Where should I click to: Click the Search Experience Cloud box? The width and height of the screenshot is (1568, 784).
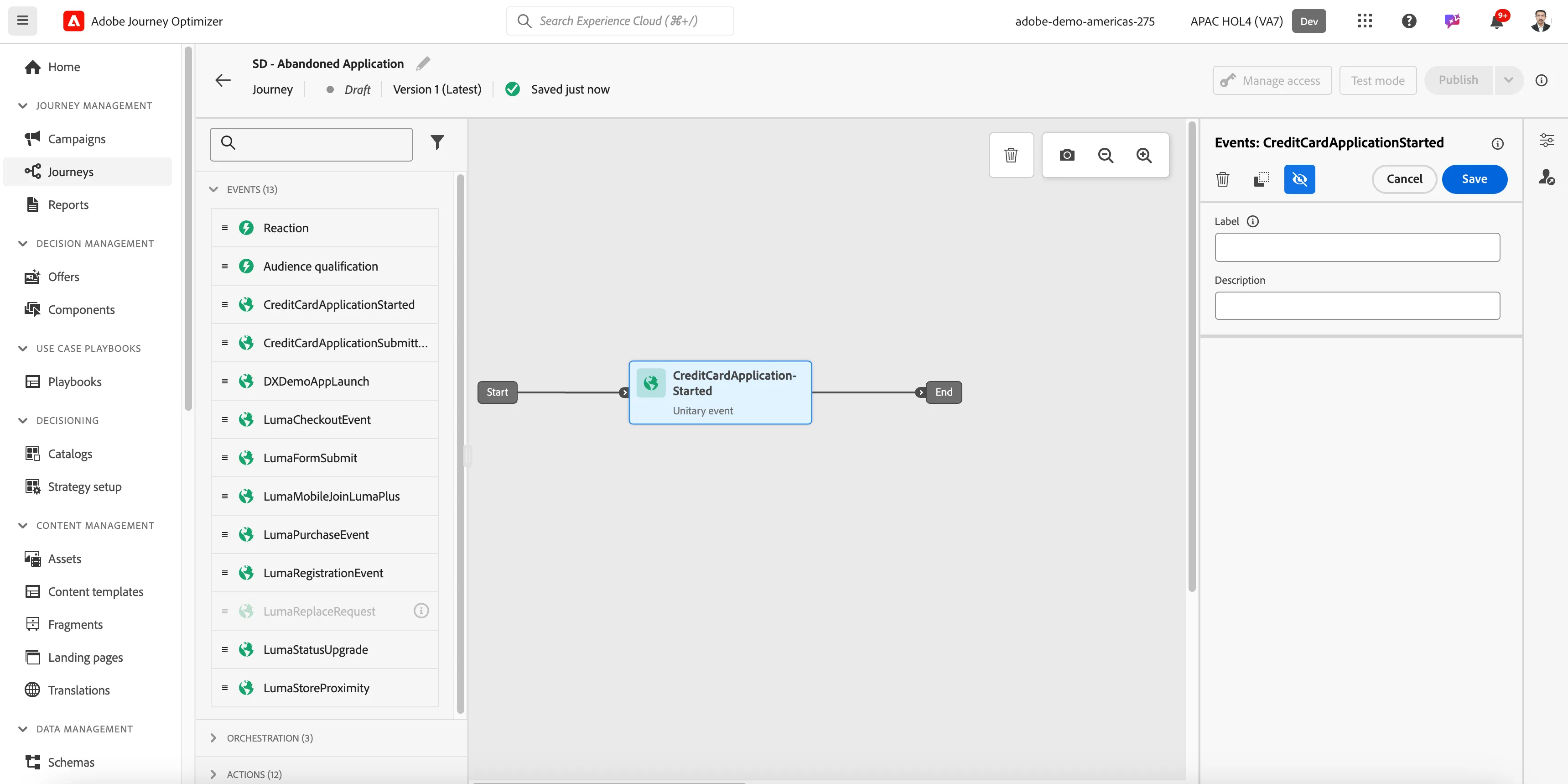click(x=620, y=21)
